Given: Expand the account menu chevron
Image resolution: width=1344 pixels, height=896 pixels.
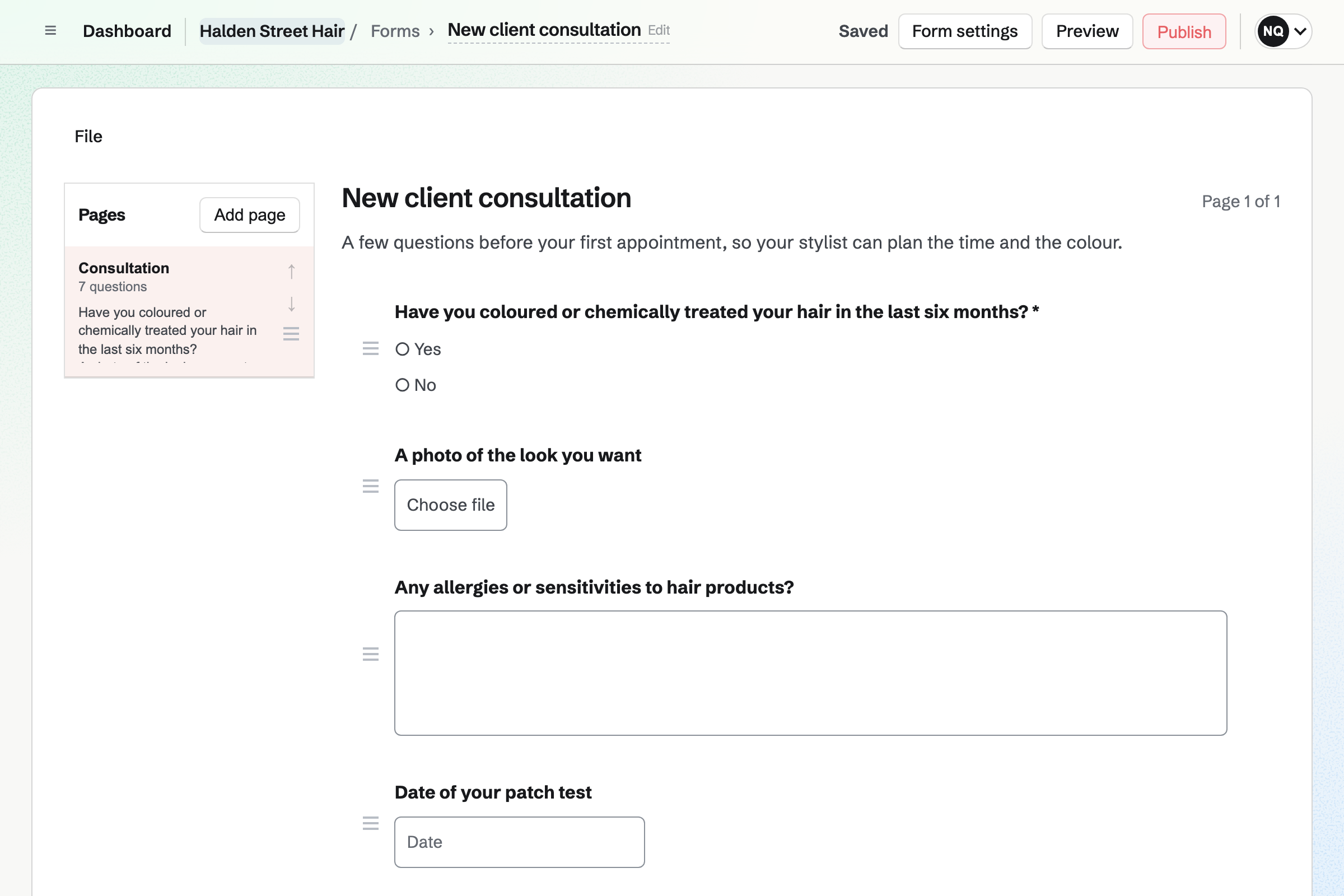Looking at the screenshot, I should (1300, 31).
